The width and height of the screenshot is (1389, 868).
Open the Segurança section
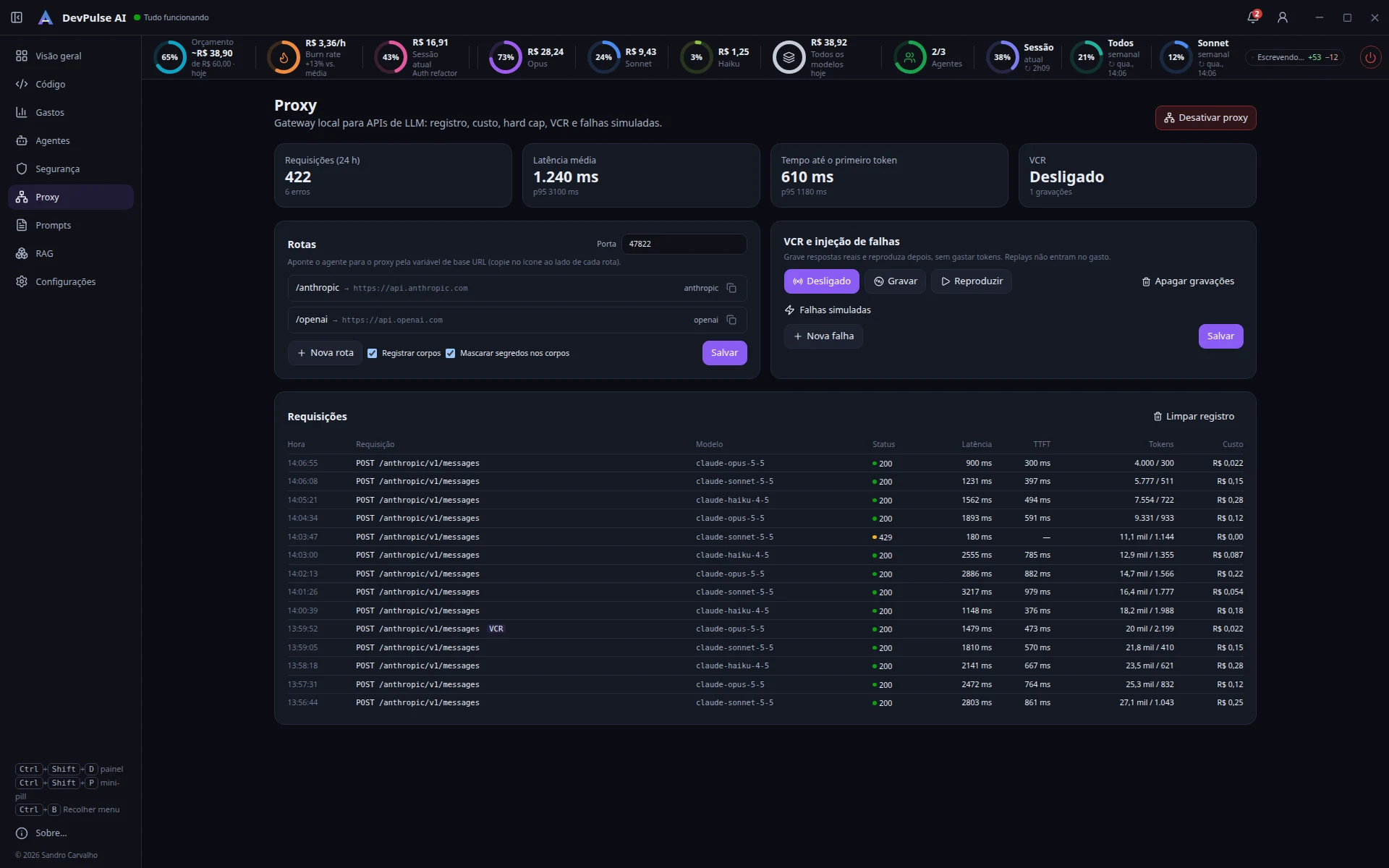point(71,169)
